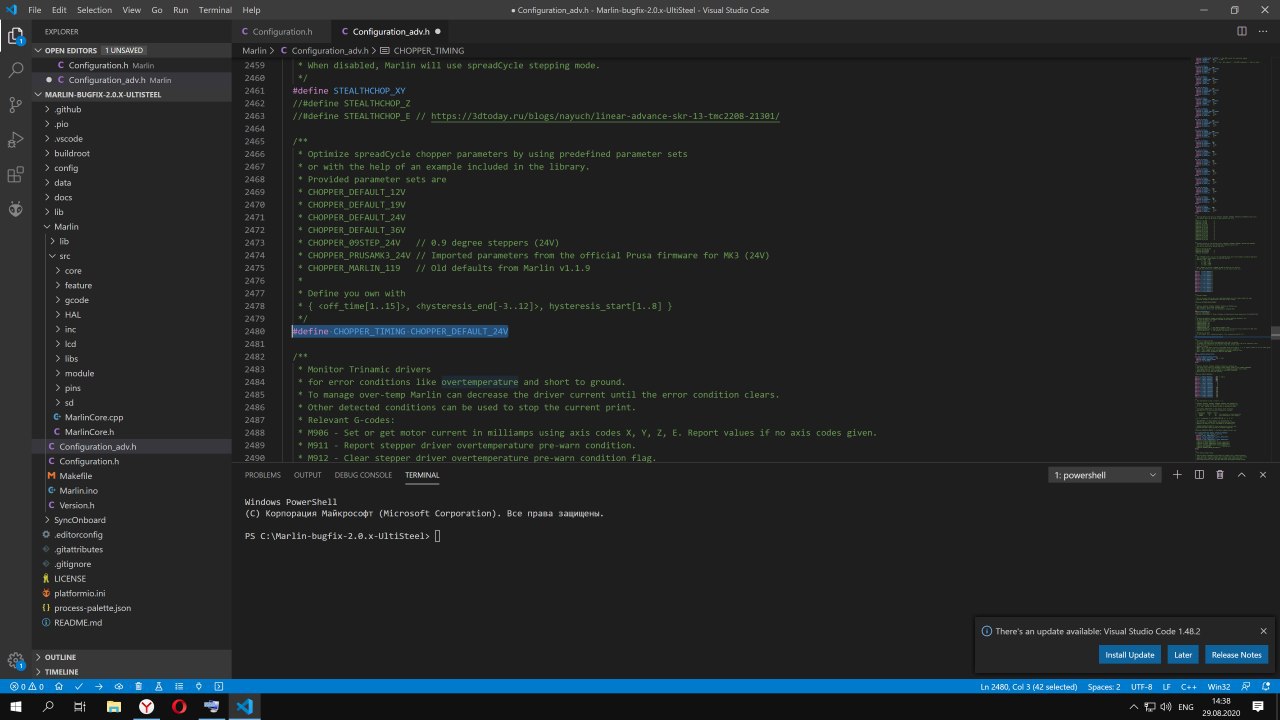This screenshot has width=1280, height=720.
Task: Switch to the PROBLEMS panel tab
Action: (x=263, y=475)
